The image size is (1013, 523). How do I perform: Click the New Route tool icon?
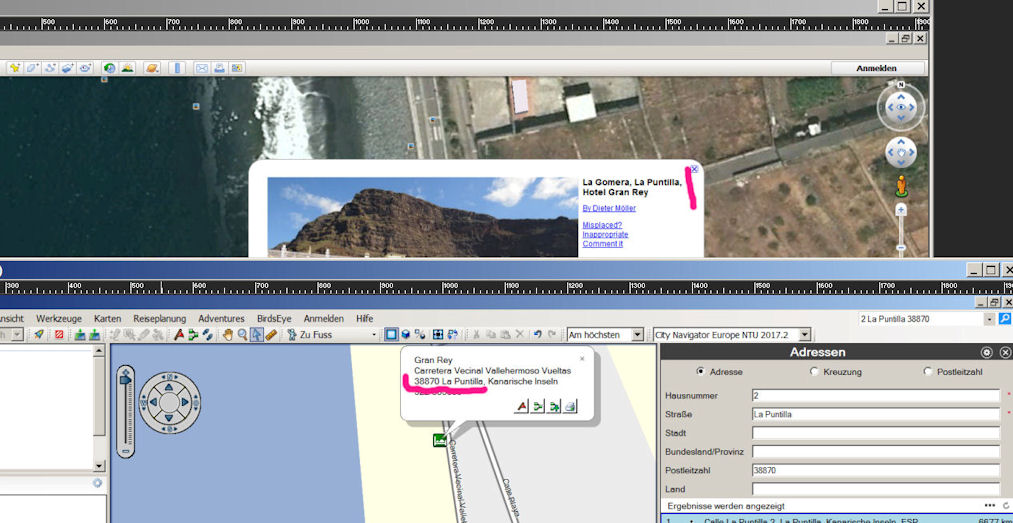(x=193, y=334)
